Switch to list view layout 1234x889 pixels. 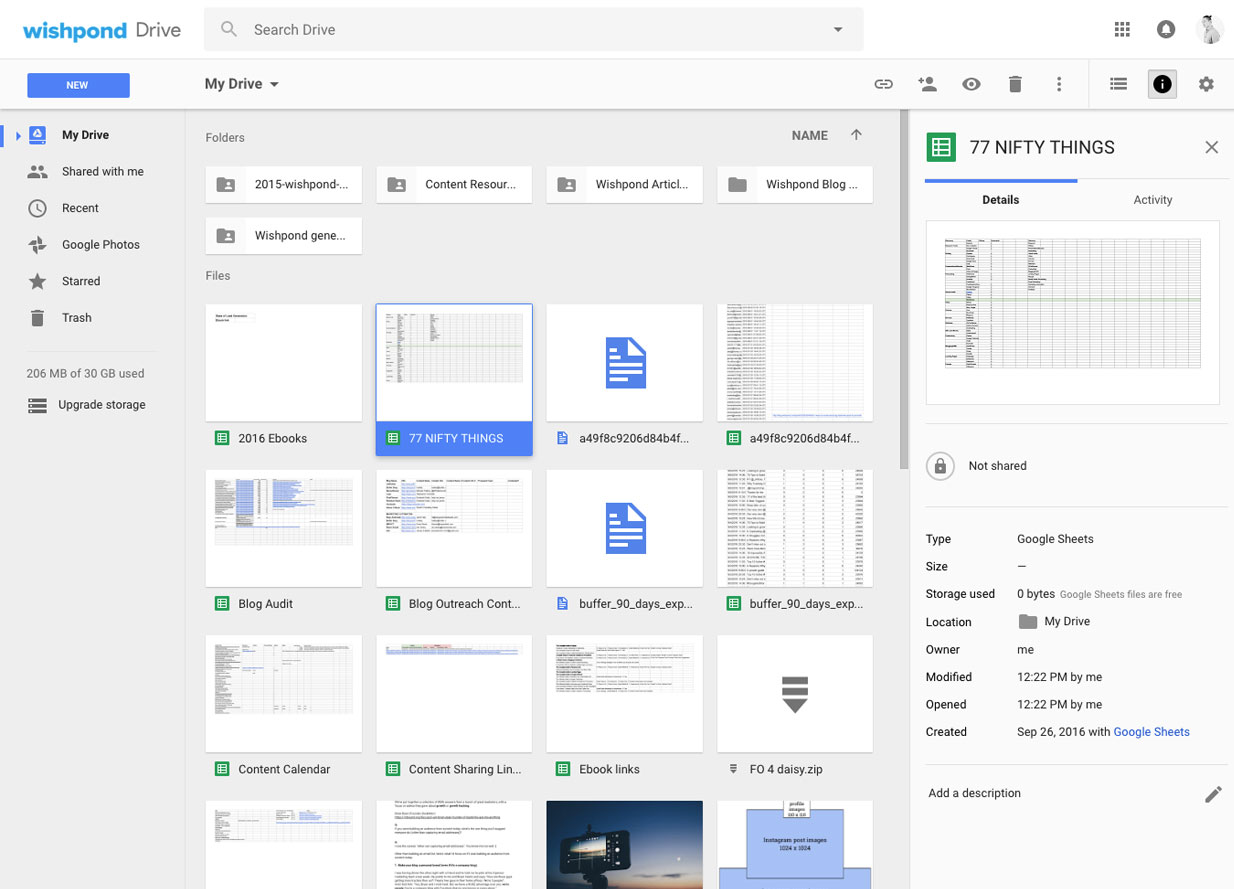pos(1119,85)
